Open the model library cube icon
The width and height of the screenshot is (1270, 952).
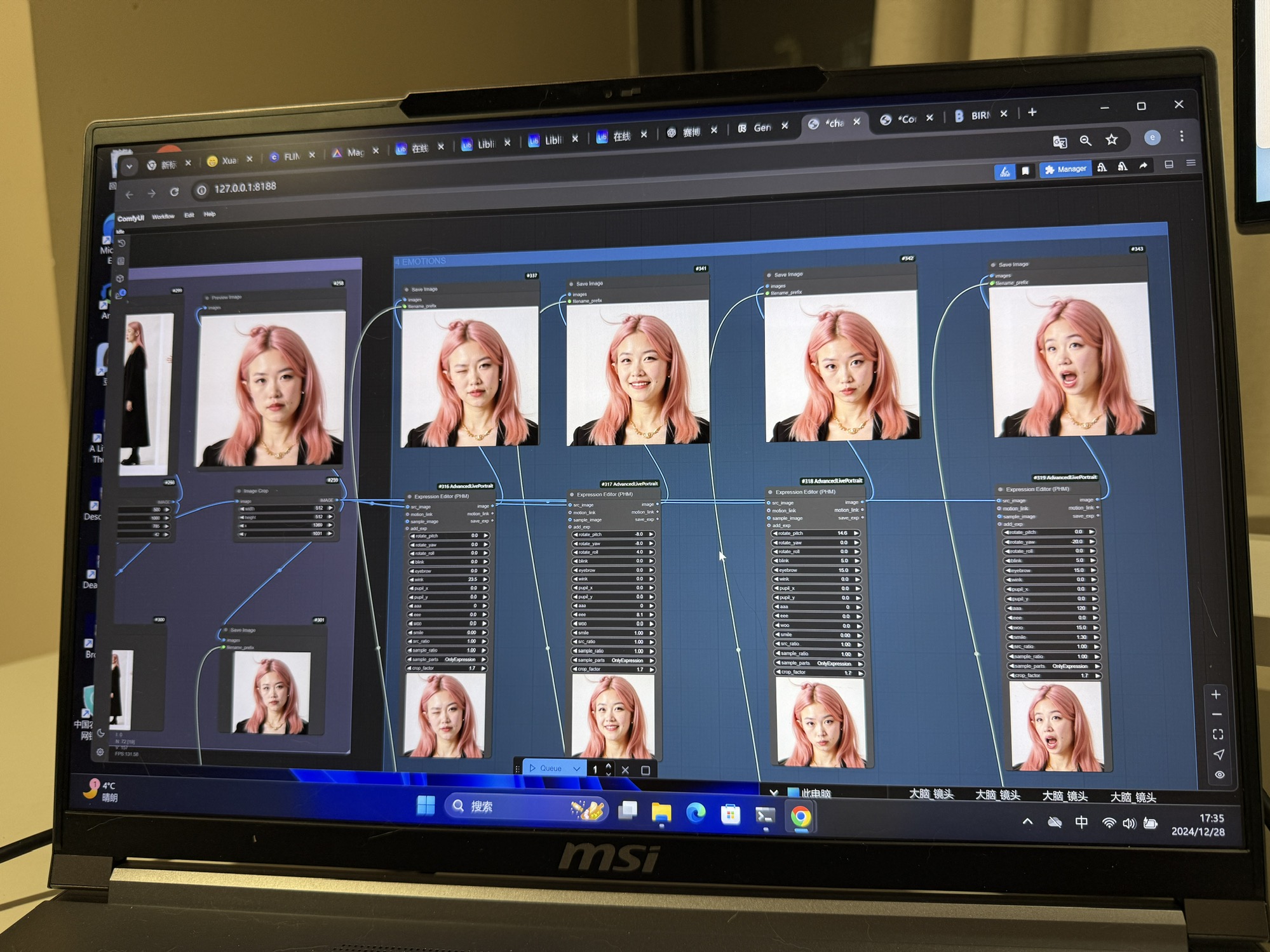(120, 278)
